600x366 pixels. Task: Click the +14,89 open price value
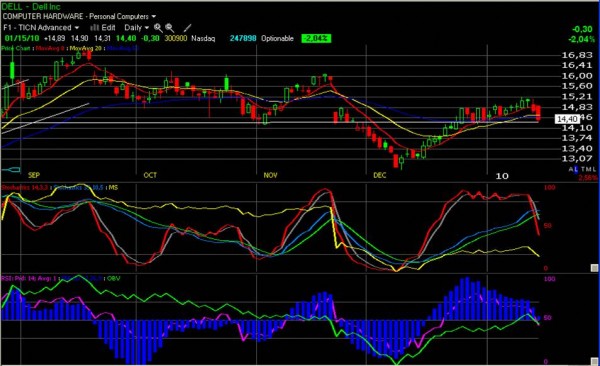coord(54,38)
